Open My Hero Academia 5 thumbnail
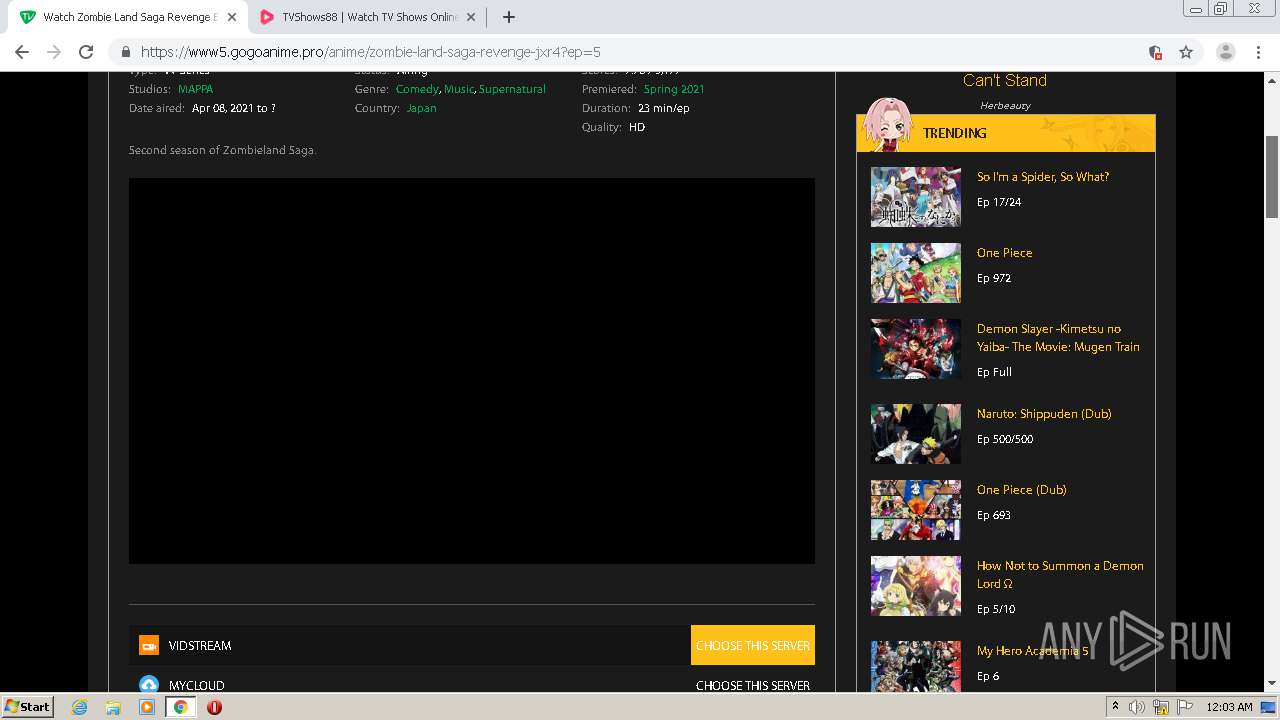Viewport: 1280px width, 720px height. coord(916,667)
